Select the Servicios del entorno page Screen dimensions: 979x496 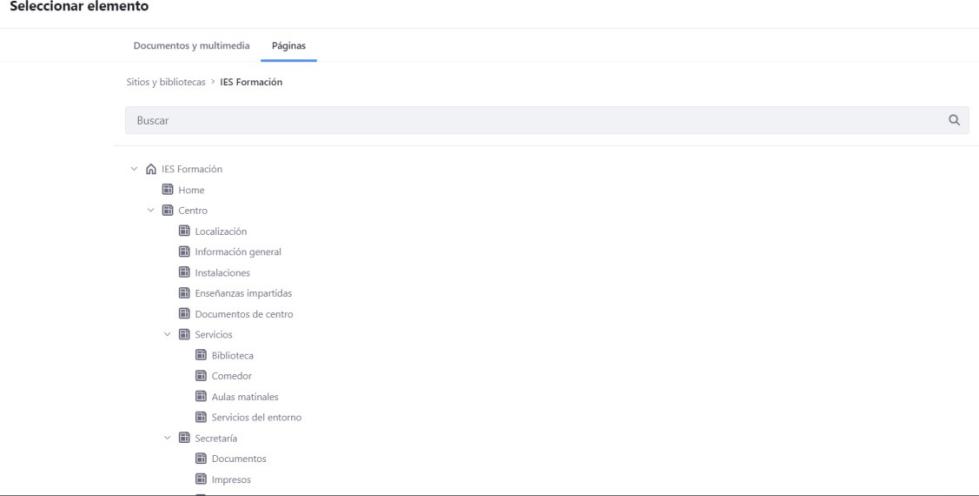257,417
